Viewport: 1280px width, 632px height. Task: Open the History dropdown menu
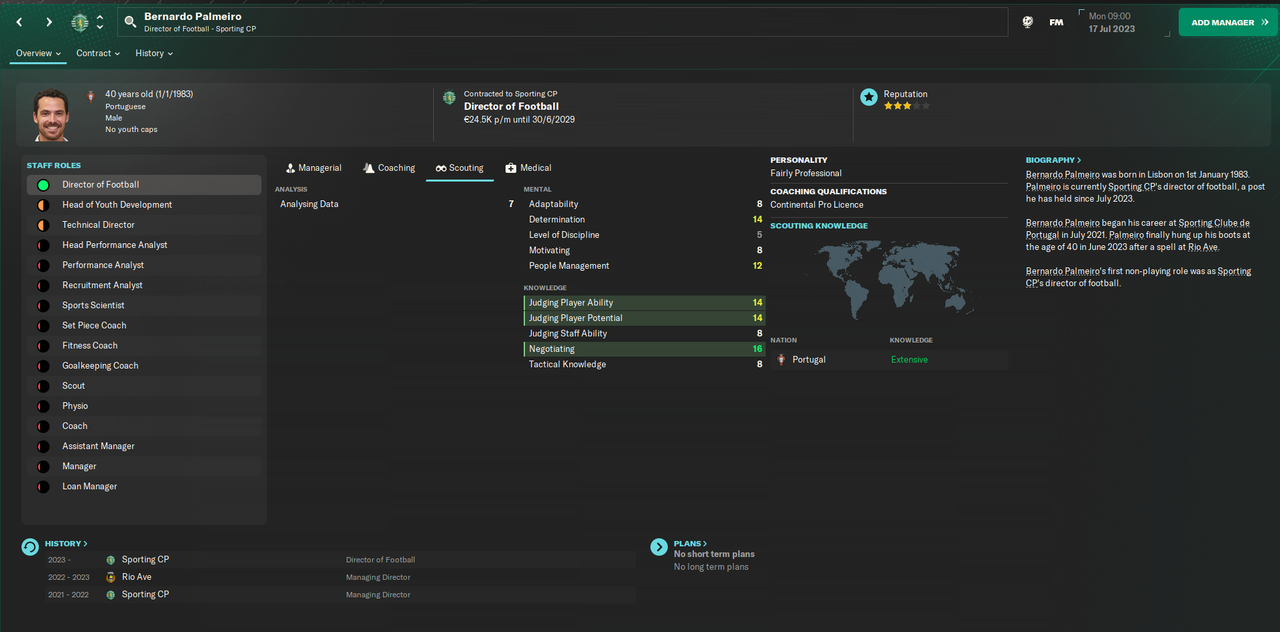[154, 53]
